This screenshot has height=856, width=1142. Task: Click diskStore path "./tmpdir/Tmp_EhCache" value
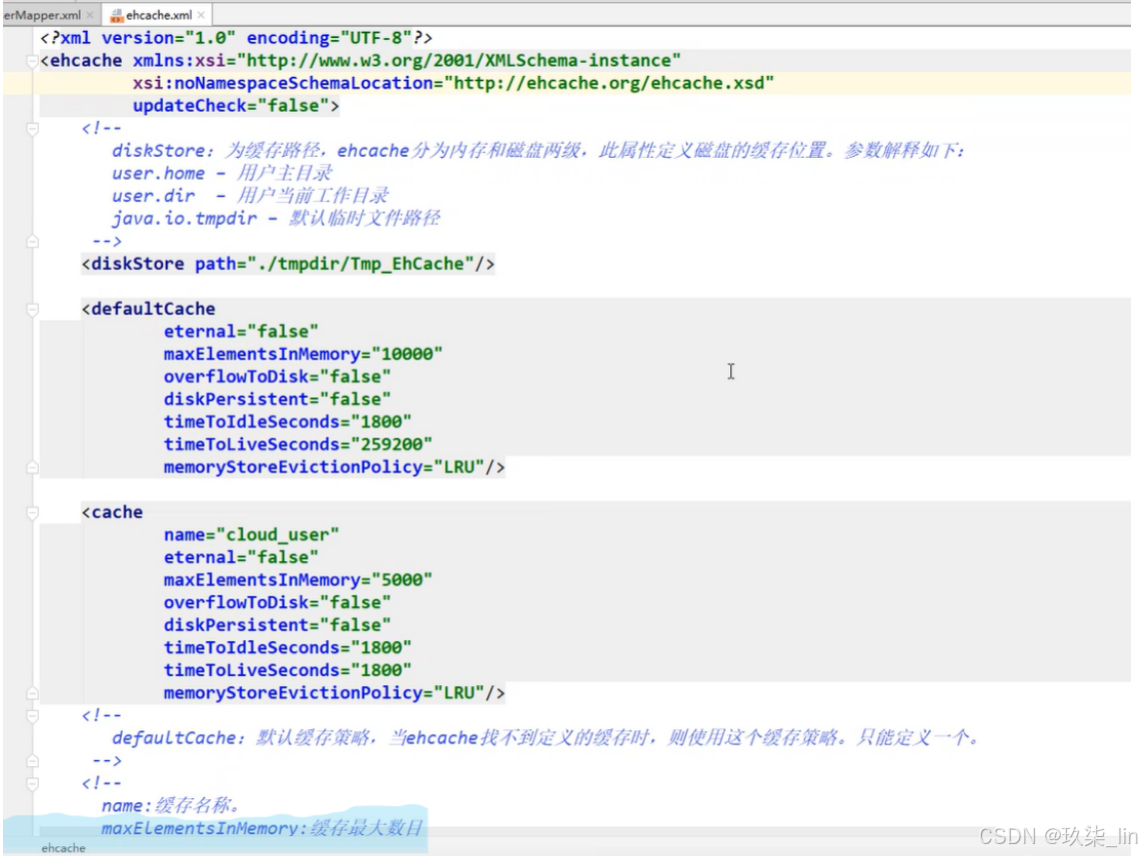pos(361,264)
